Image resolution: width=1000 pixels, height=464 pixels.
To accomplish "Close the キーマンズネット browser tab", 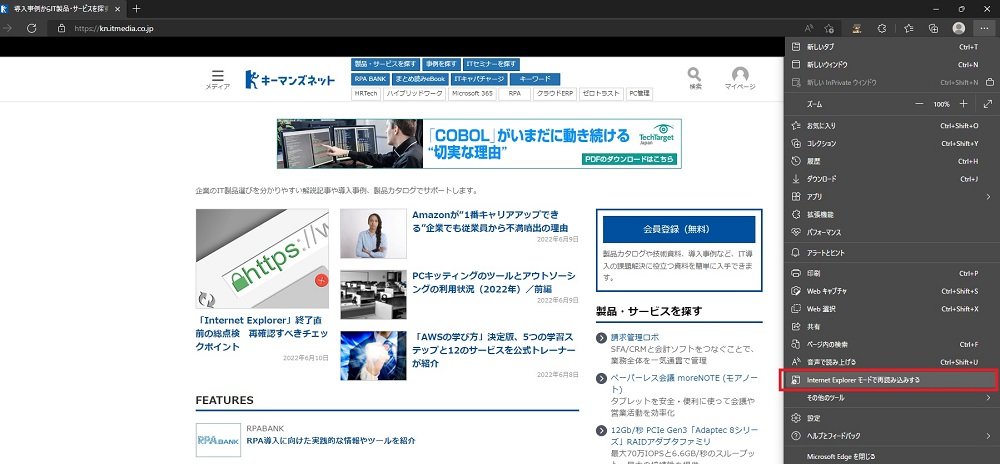I will click(x=118, y=9).
